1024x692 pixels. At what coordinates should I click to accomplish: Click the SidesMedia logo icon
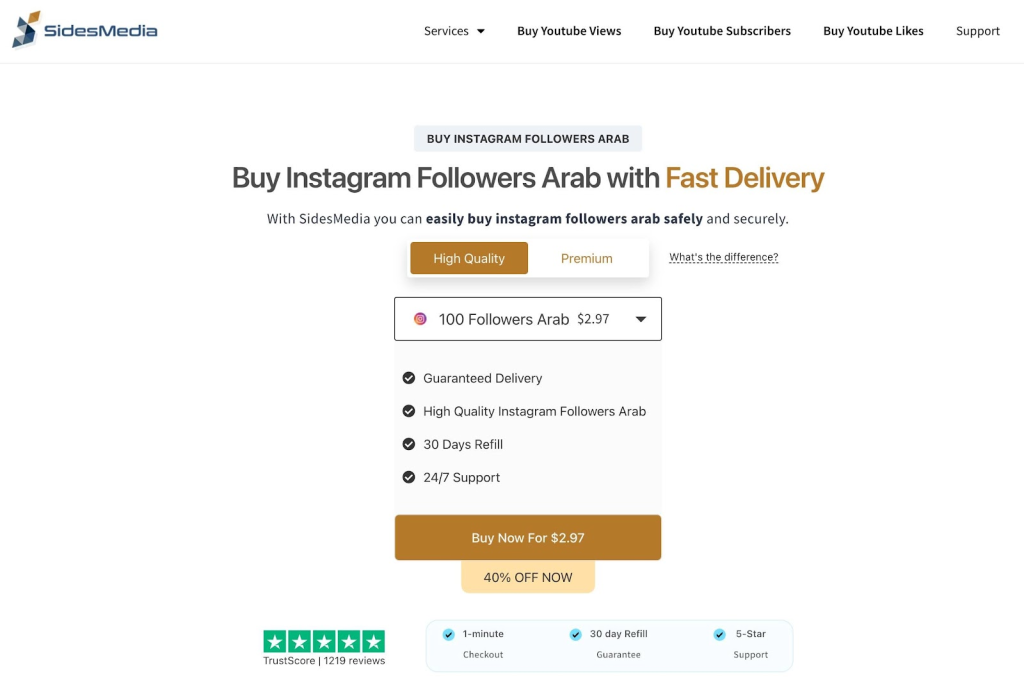[x=27, y=30]
